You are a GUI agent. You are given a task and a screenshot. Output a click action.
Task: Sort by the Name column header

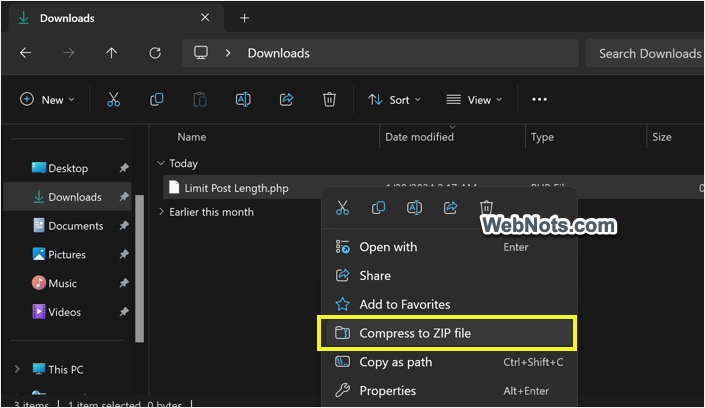[x=192, y=137]
